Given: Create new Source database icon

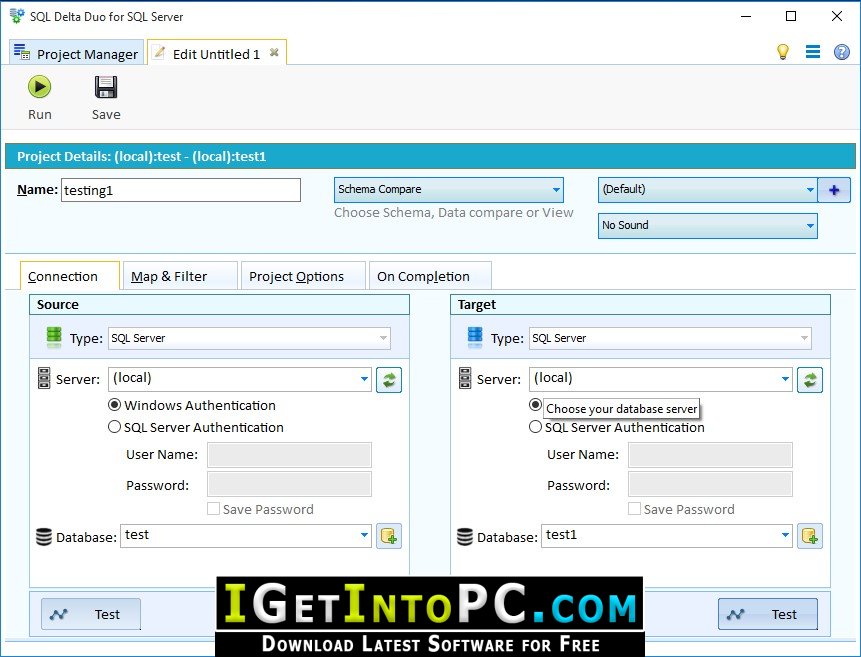Looking at the screenshot, I should [389, 536].
